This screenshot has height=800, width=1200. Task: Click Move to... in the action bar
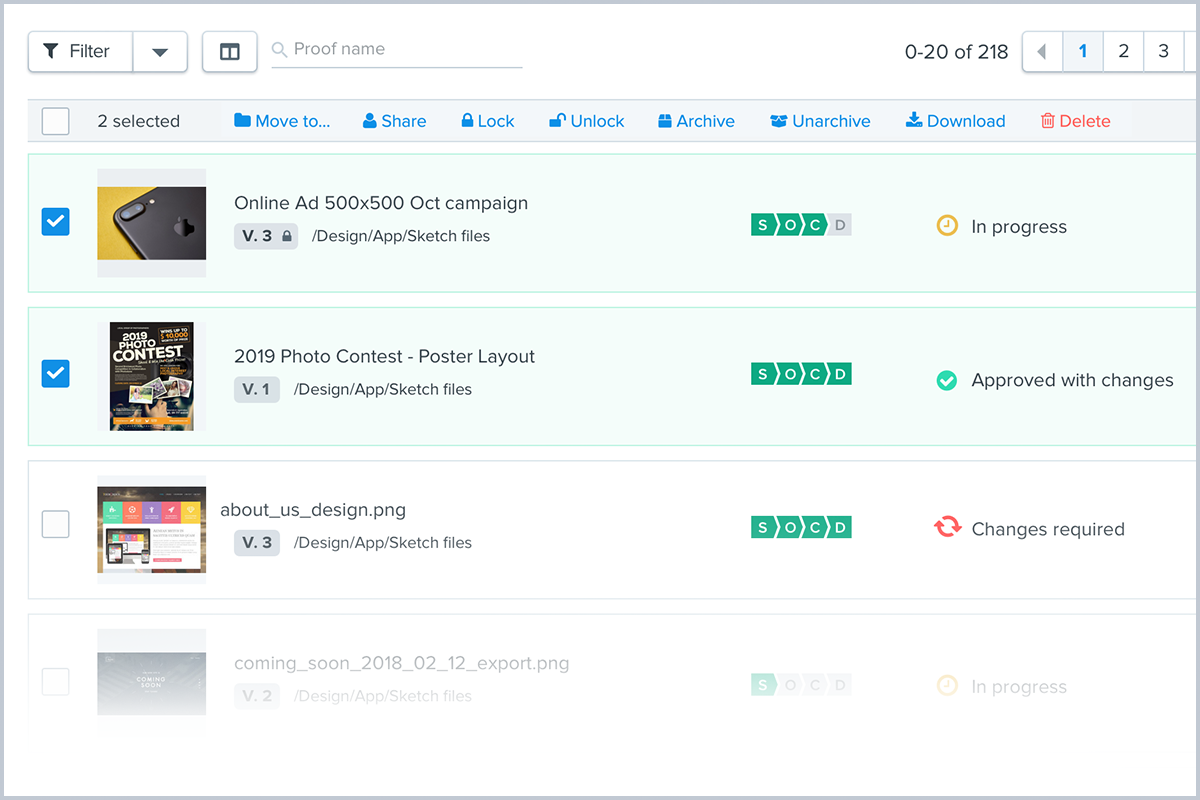point(282,121)
